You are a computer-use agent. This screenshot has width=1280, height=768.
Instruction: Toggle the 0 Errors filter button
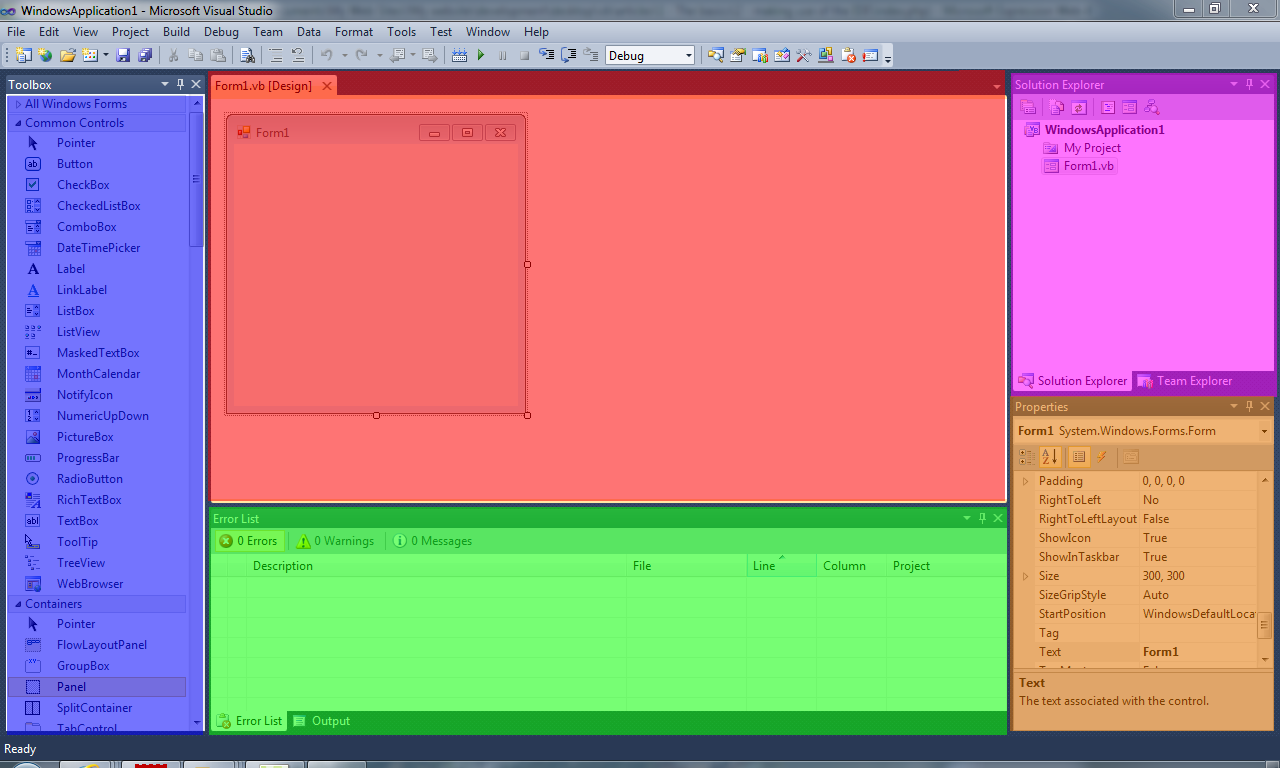(249, 541)
